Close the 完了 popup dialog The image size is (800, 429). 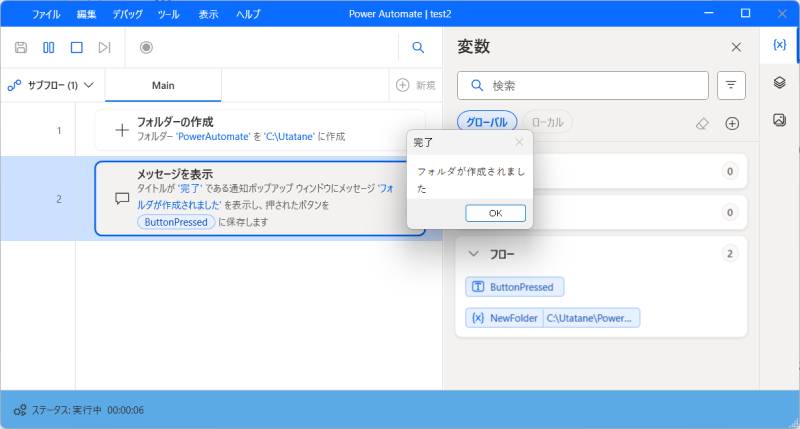click(x=519, y=142)
